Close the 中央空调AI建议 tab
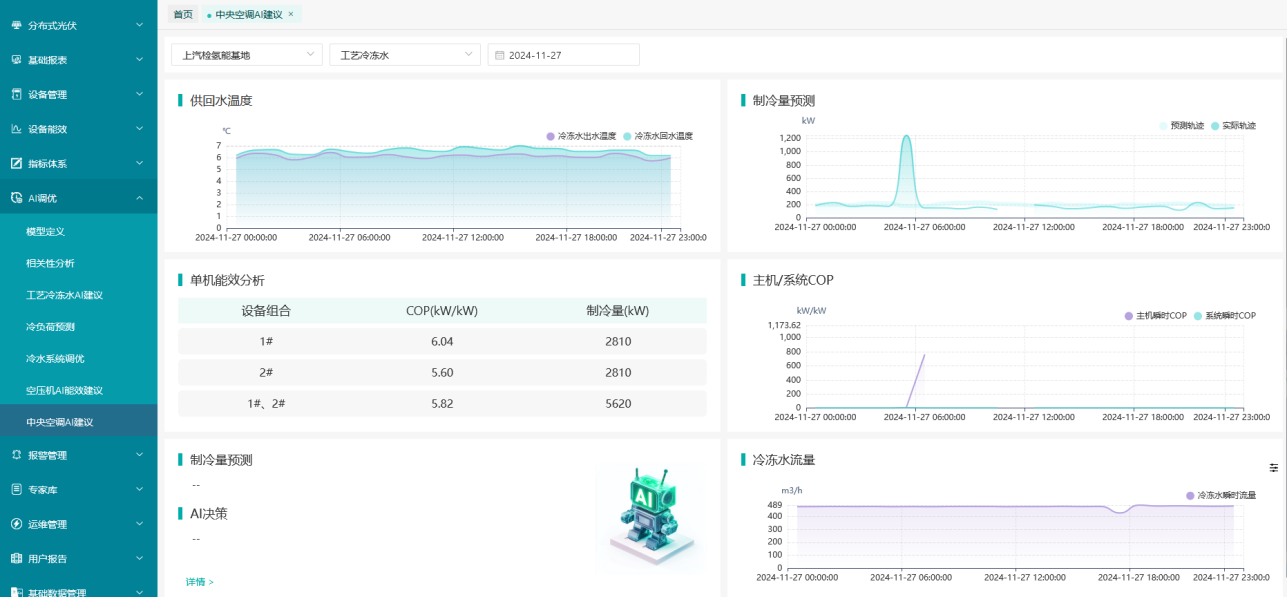The image size is (1287, 597). [x=291, y=14]
